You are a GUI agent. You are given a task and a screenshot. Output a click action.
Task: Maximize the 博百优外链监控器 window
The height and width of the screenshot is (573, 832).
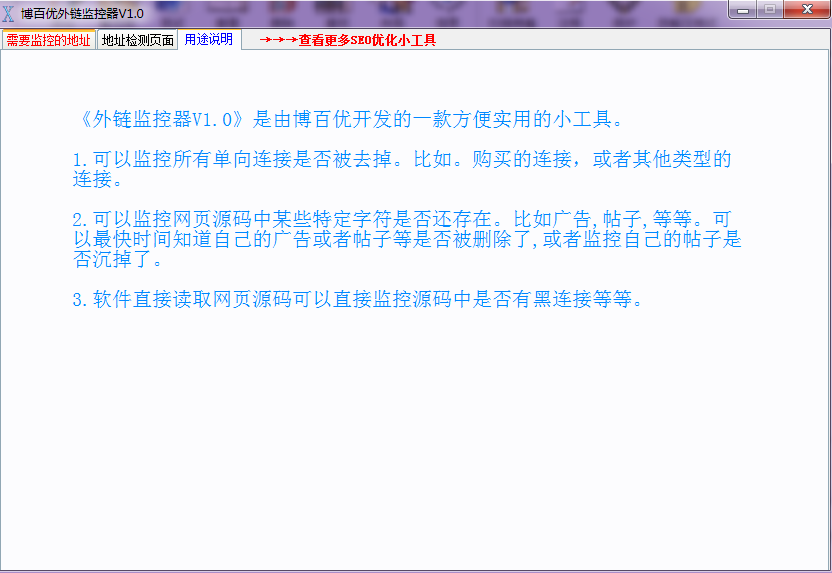(x=769, y=9)
